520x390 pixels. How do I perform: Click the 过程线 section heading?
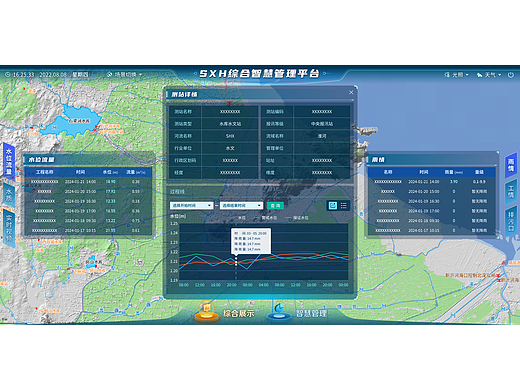pyautogui.click(x=177, y=192)
